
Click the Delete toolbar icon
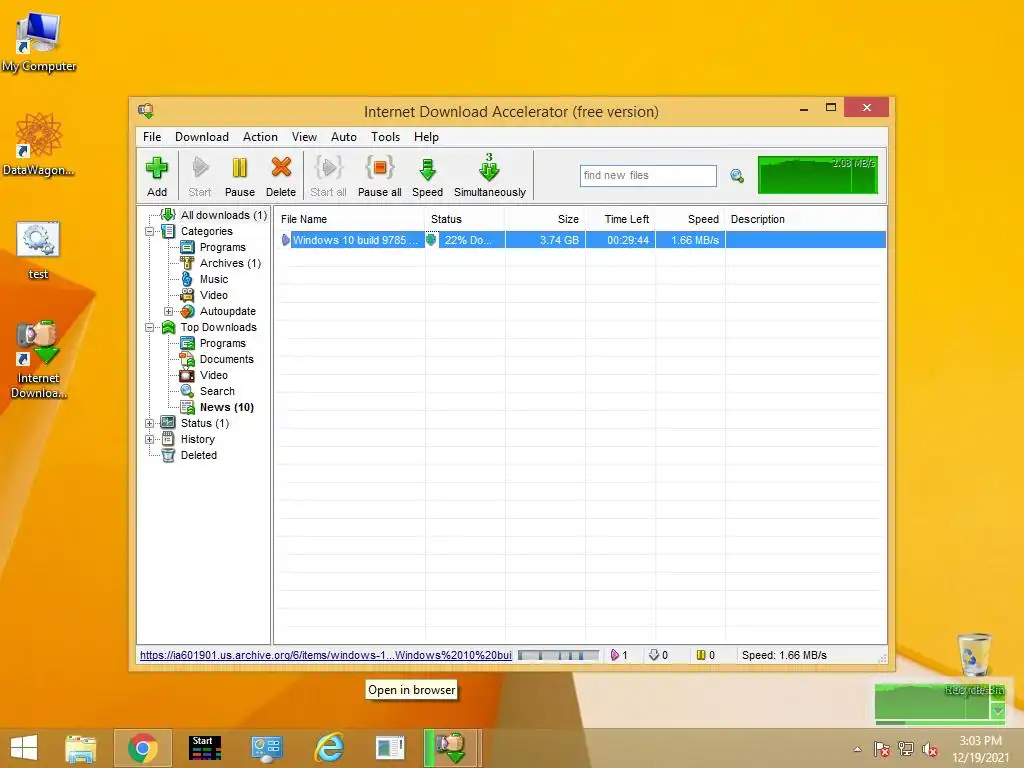pyautogui.click(x=281, y=175)
